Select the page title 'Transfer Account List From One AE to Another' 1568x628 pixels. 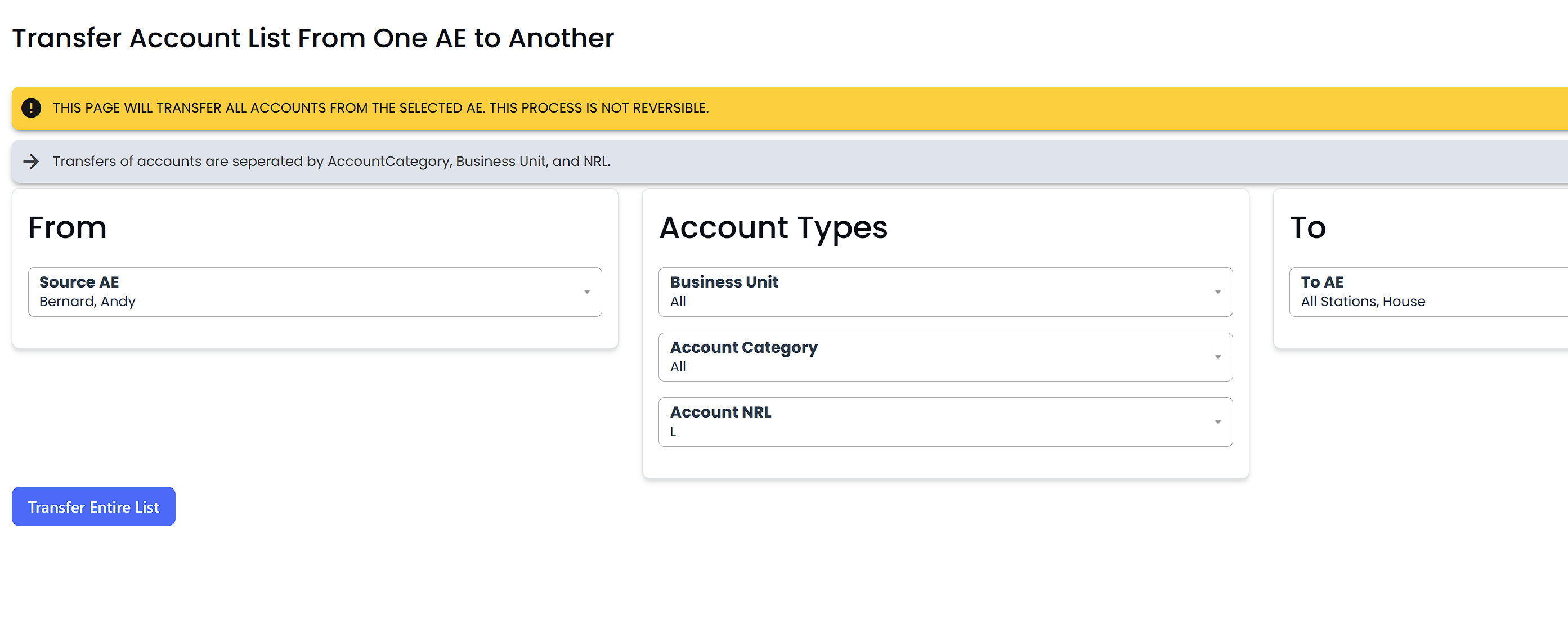[x=313, y=38]
